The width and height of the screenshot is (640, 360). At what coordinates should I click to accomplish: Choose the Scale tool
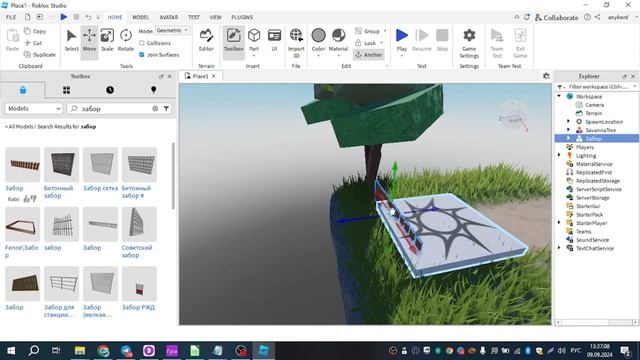click(x=107, y=40)
